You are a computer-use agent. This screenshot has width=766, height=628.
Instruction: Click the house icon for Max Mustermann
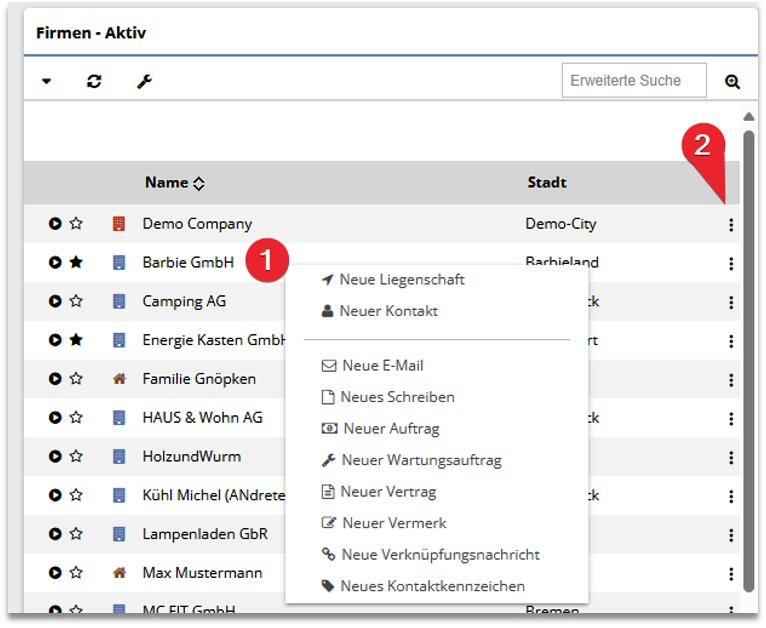[119, 573]
